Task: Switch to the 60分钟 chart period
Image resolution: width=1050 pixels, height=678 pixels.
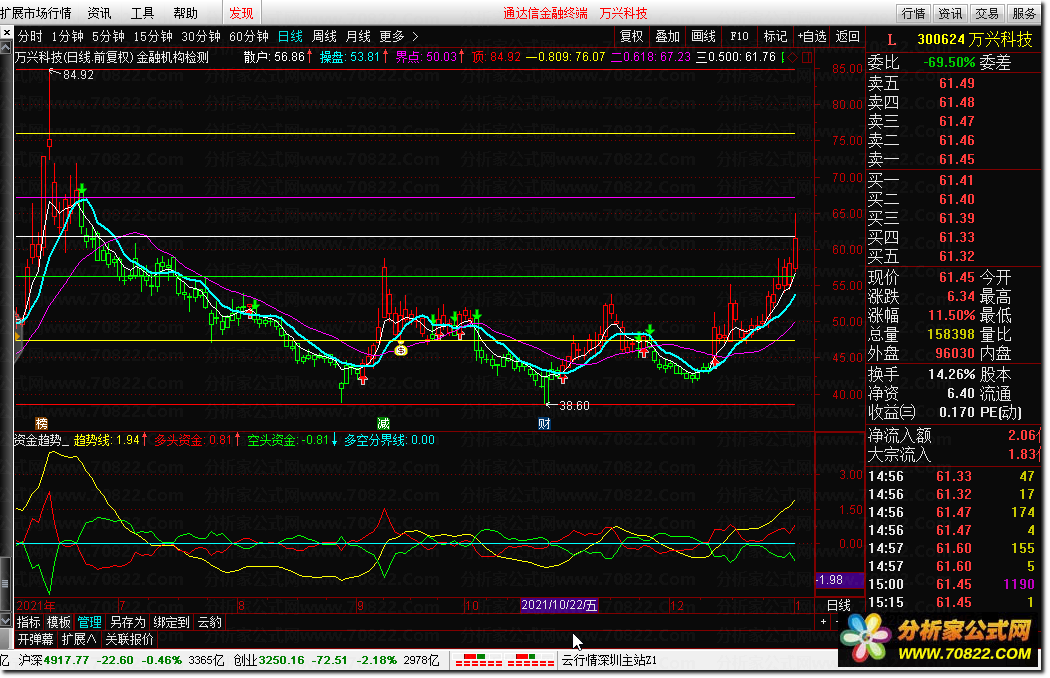Action: 248,37
